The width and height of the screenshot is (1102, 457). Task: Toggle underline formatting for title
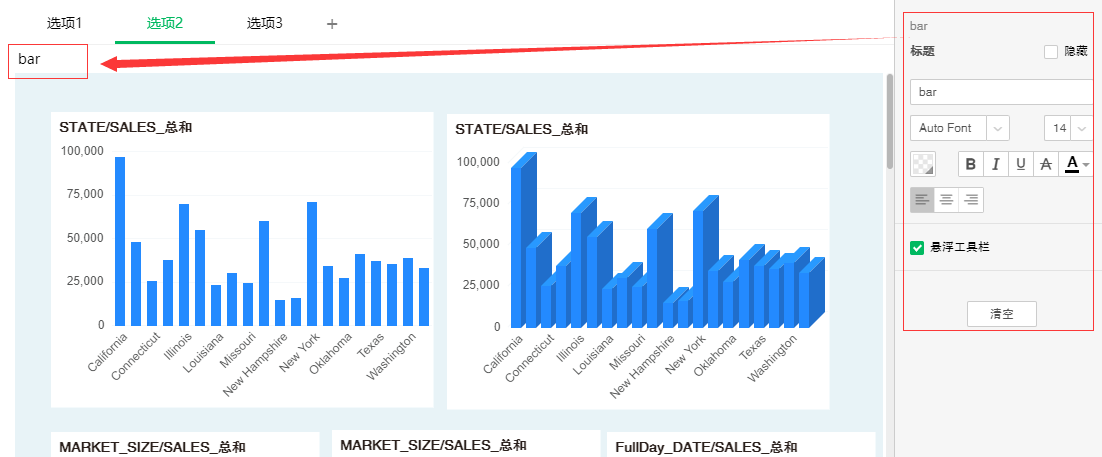pos(1020,164)
